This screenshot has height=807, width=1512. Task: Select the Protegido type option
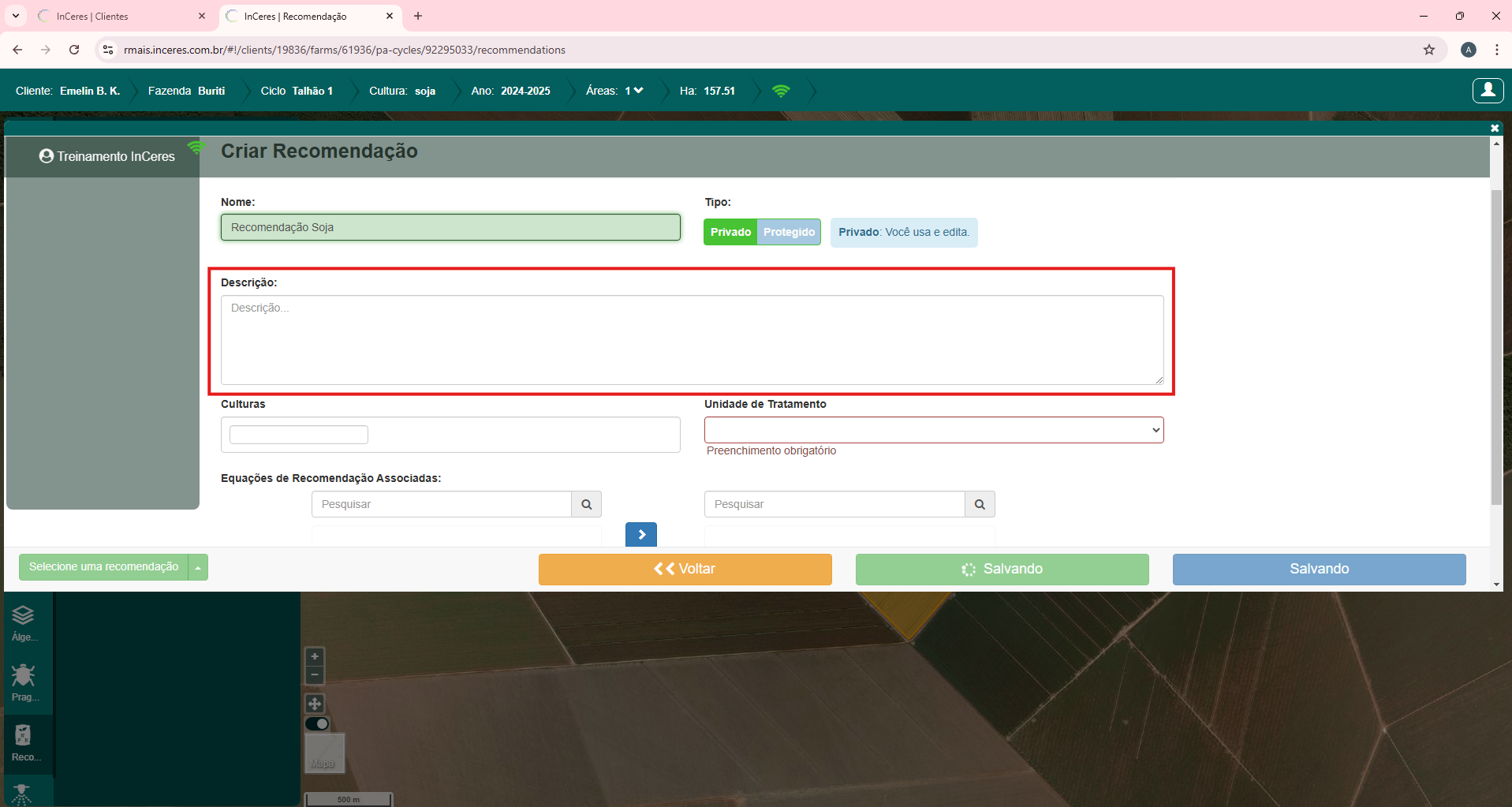click(x=789, y=232)
